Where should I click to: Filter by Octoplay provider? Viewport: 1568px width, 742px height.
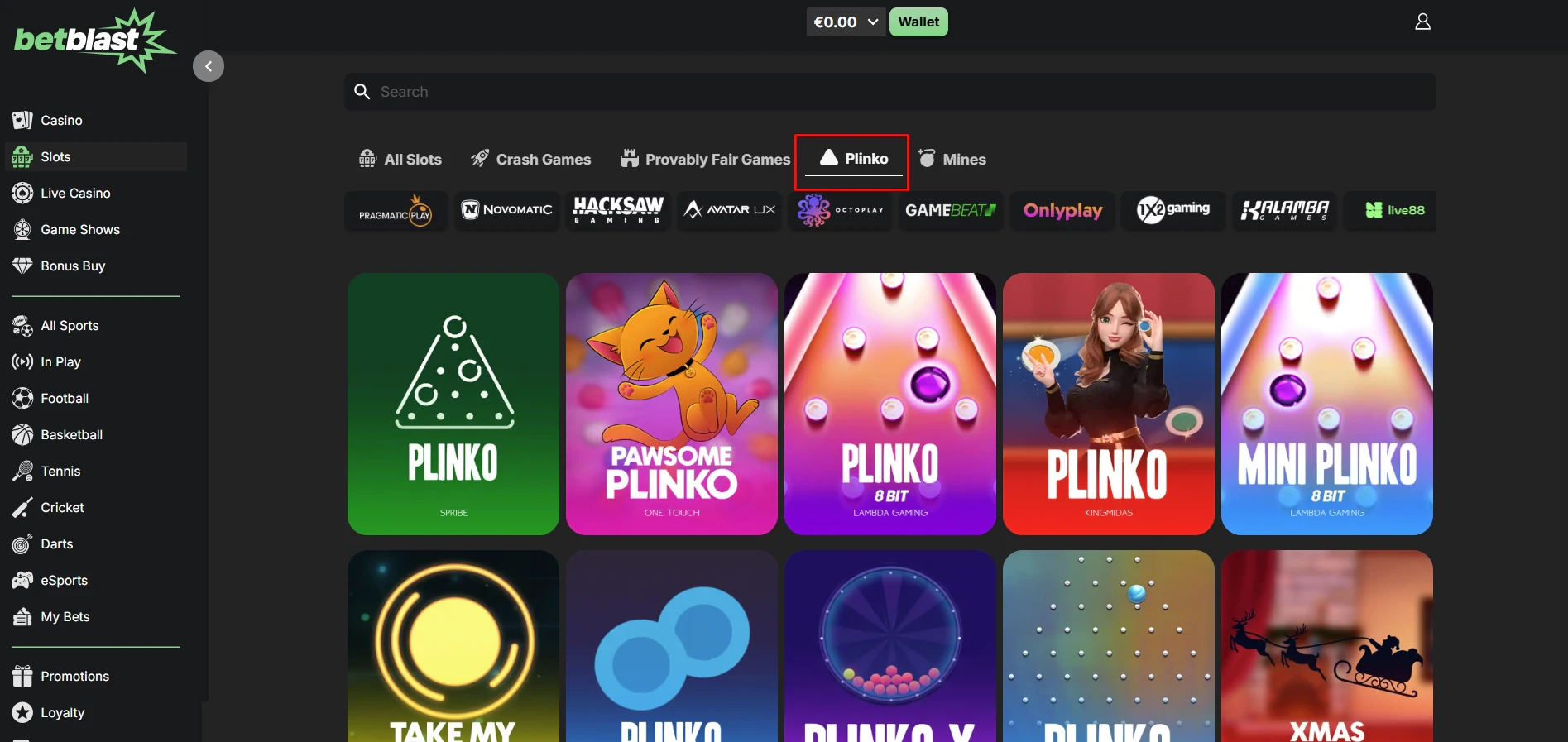[840, 210]
